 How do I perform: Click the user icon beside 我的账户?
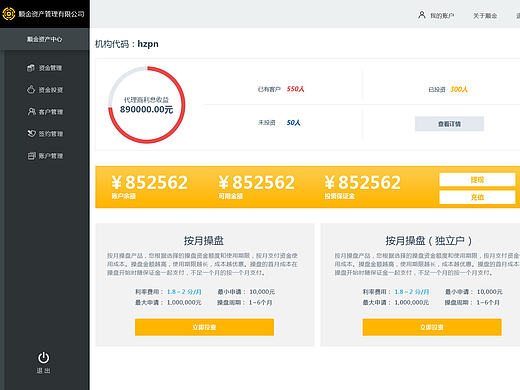coord(422,15)
